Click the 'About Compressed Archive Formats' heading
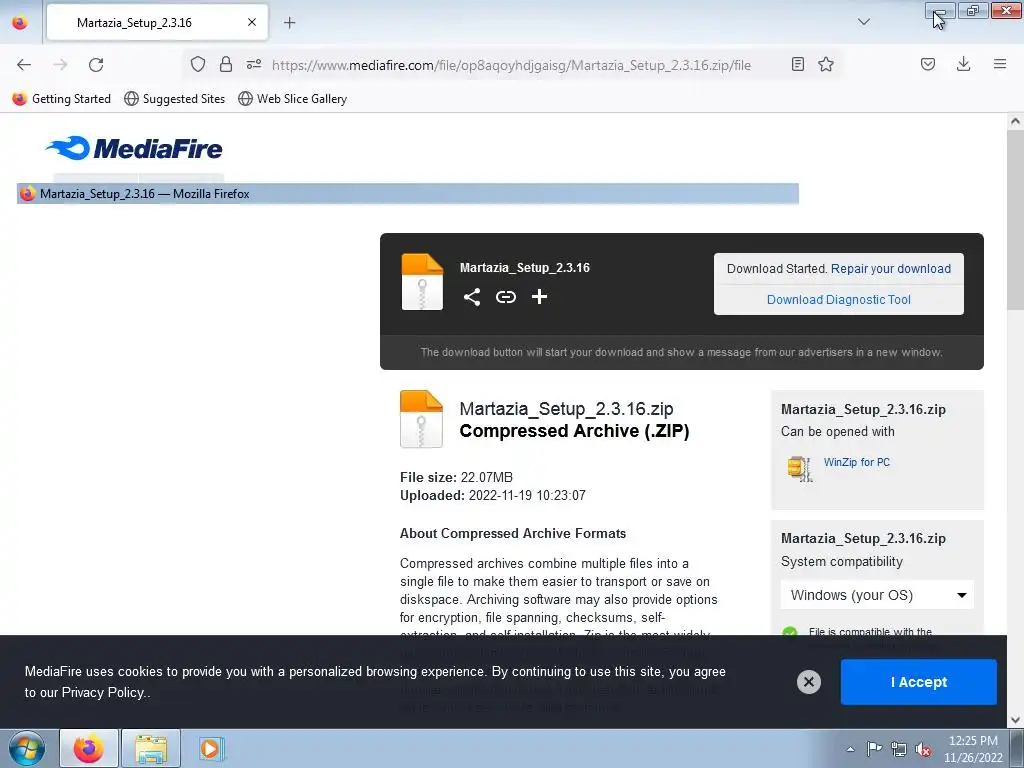Screen dimensions: 1024x768 click(513, 534)
